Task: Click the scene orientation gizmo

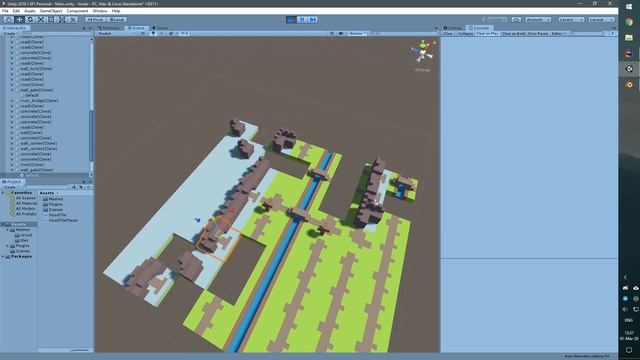Action: 423,52
